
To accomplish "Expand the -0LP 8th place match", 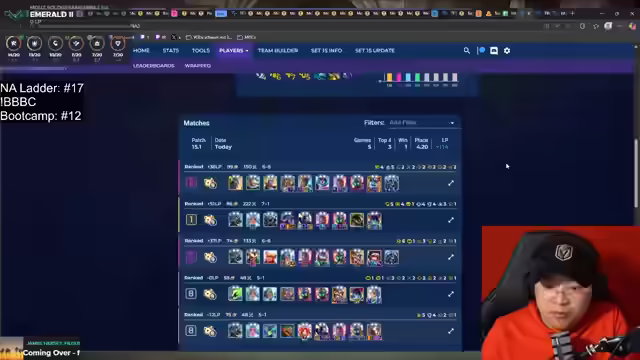I will tap(451, 294).
